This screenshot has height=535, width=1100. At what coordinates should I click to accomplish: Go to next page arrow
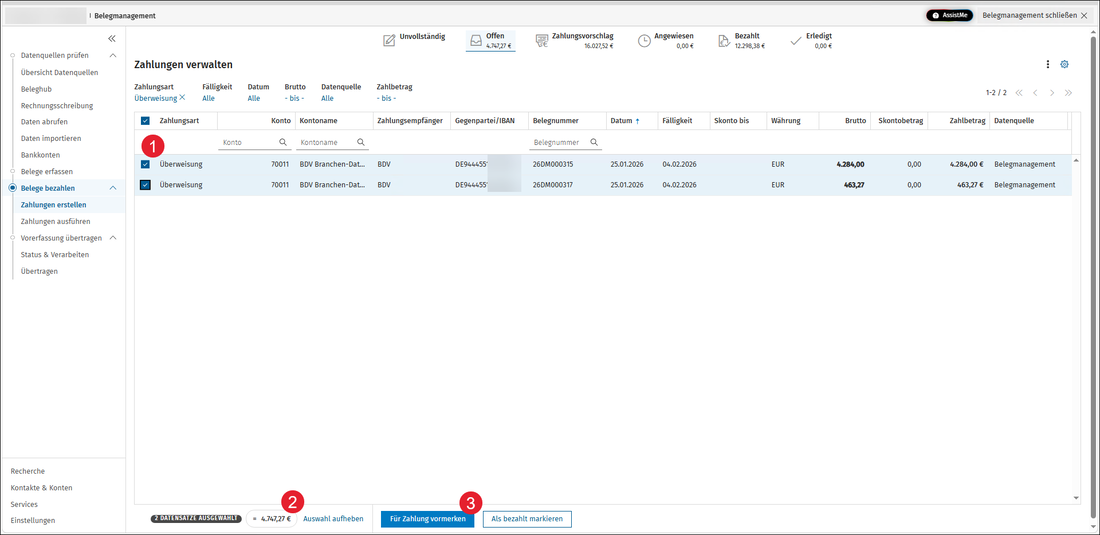coord(1052,93)
